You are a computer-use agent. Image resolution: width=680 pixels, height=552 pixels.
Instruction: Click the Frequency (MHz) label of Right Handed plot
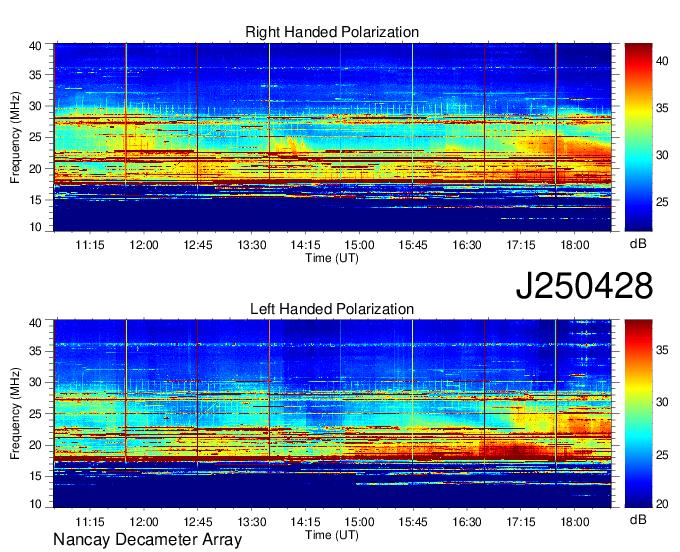click(15, 137)
